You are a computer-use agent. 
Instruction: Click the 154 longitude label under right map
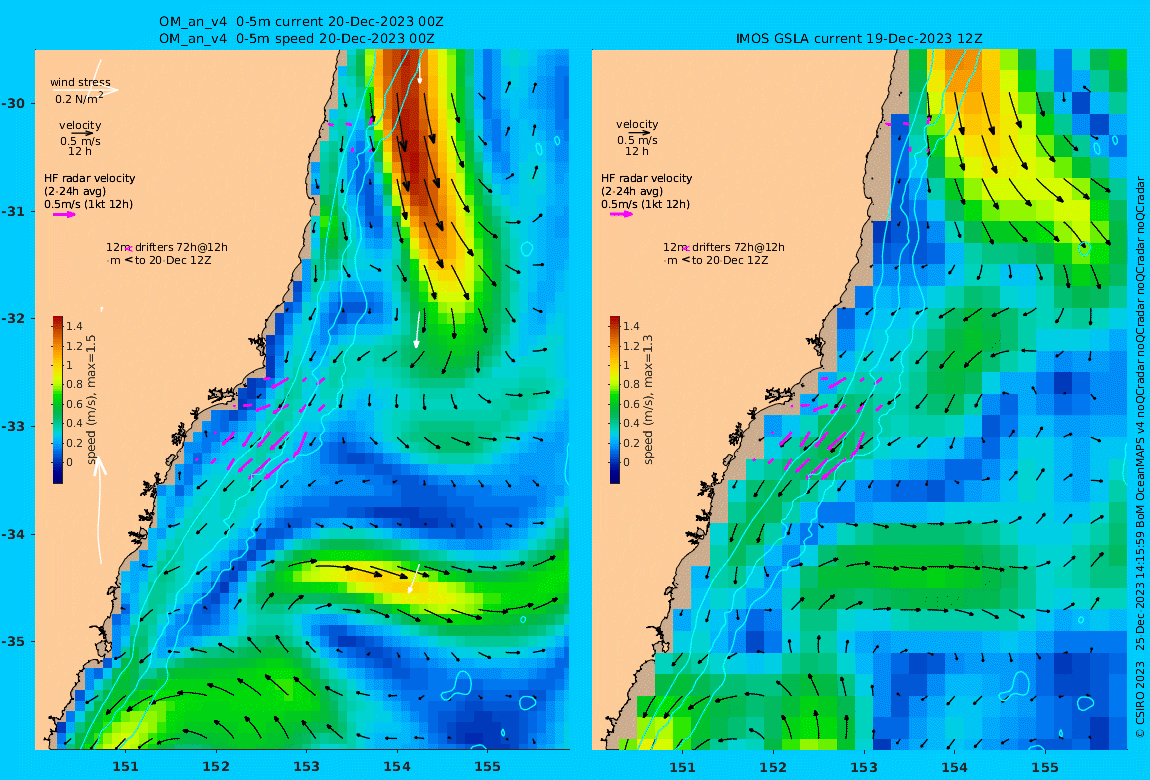pyautogui.click(x=954, y=768)
